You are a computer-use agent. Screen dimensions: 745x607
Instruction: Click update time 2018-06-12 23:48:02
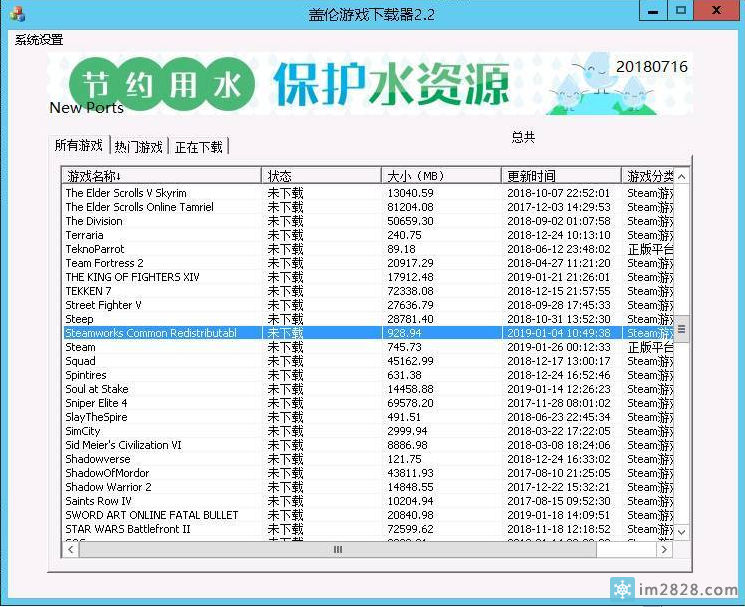(559, 249)
